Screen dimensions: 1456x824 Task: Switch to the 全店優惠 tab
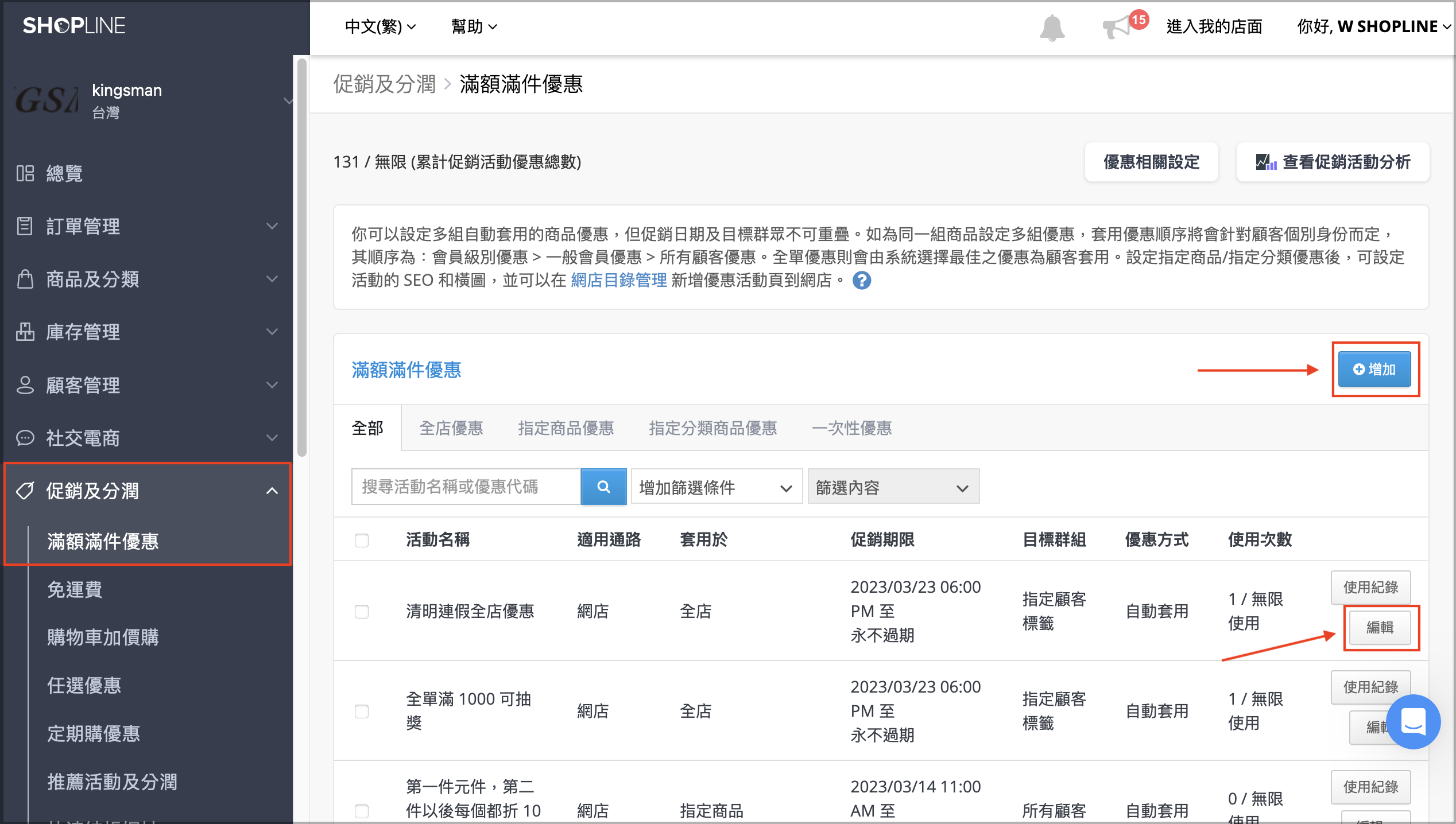[x=451, y=428]
